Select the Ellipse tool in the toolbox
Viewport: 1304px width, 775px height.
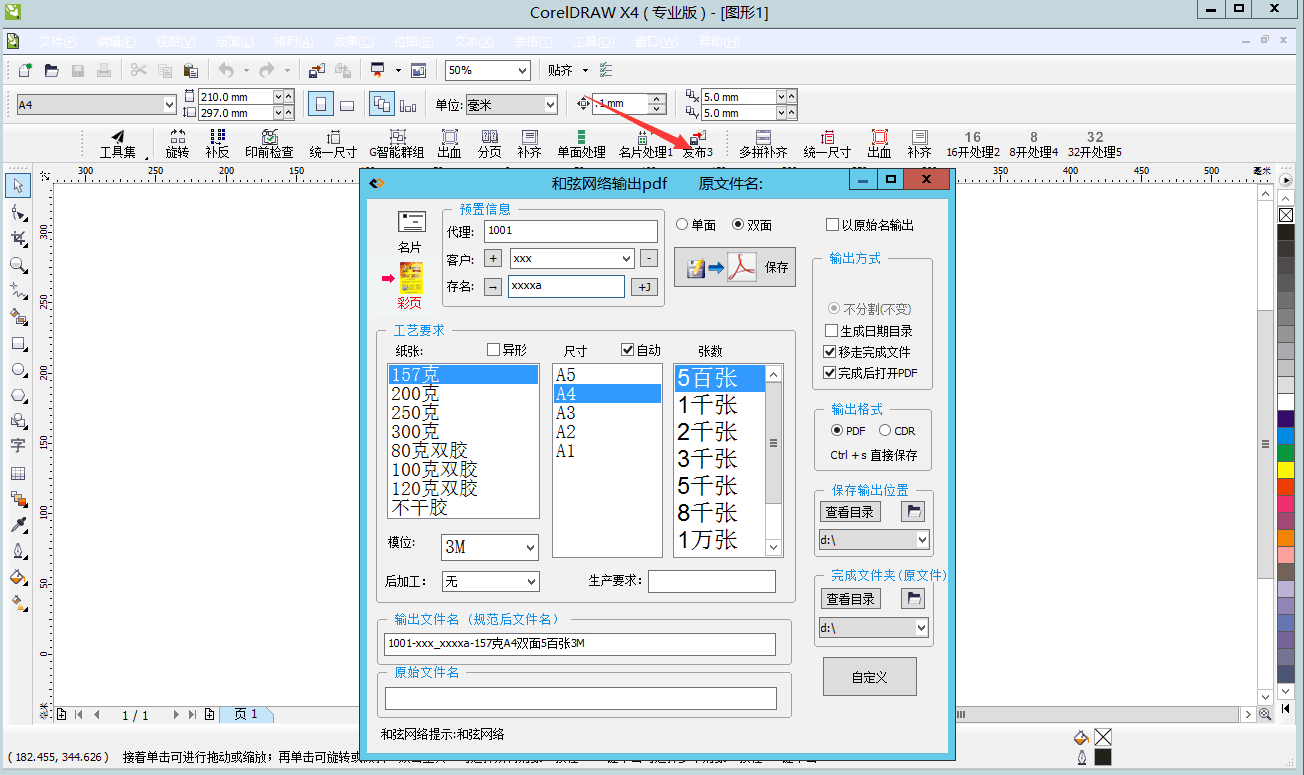18,369
